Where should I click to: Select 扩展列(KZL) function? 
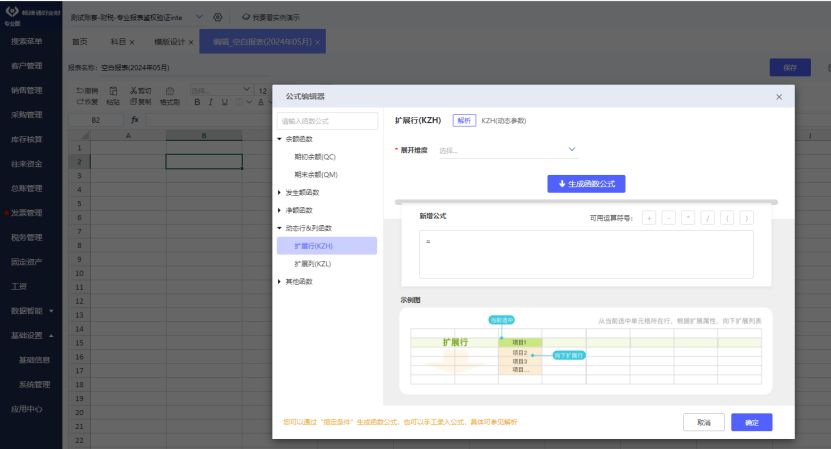pos(312,264)
